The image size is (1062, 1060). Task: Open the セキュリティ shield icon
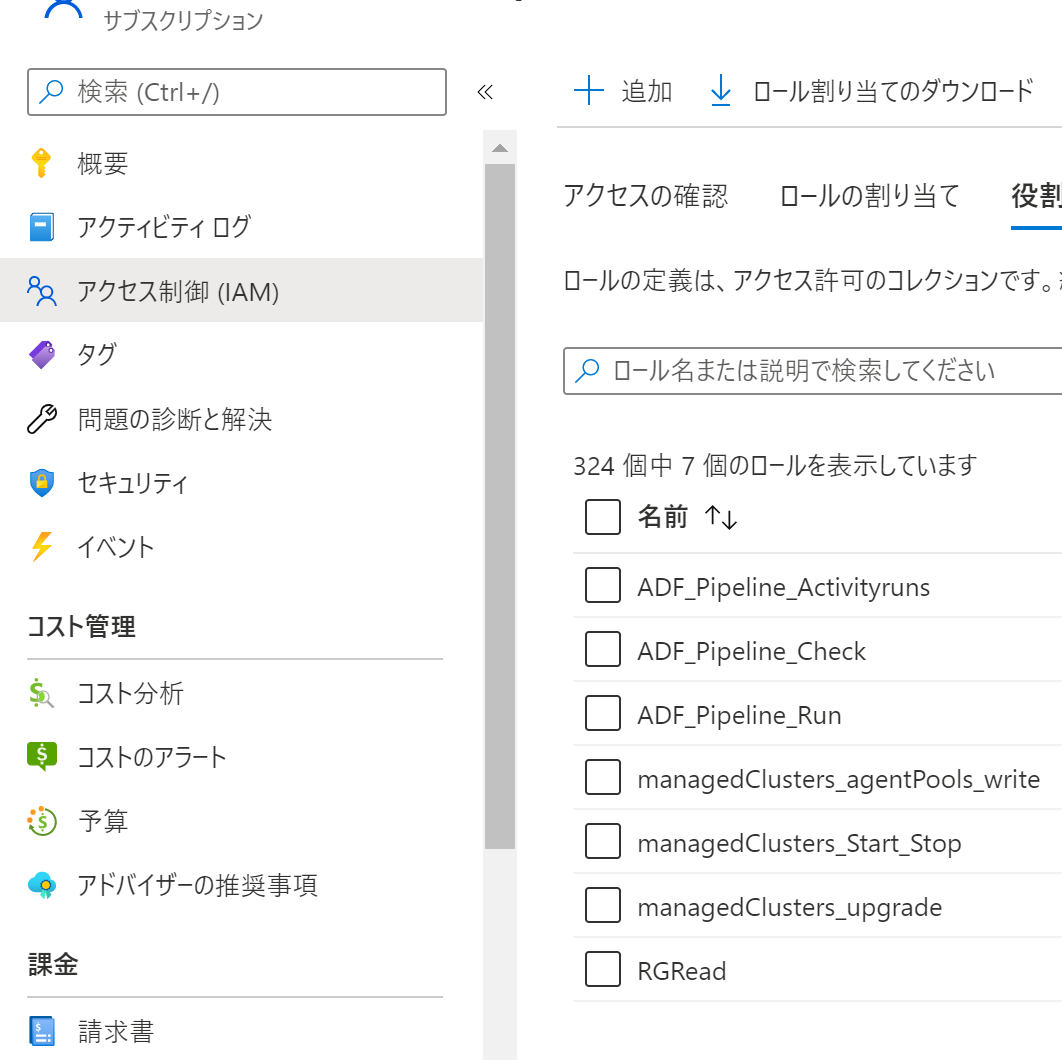pyautogui.click(x=42, y=483)
